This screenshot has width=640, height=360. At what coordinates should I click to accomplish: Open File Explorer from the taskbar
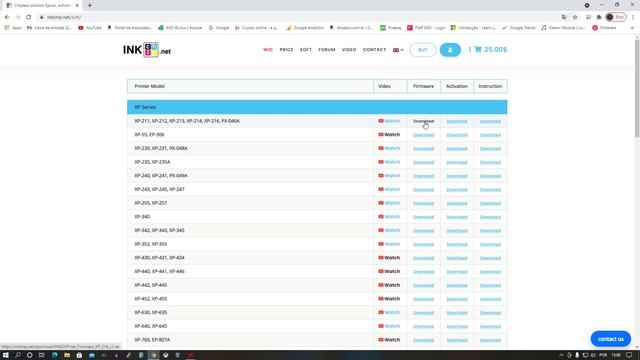[x=67, y=355]
